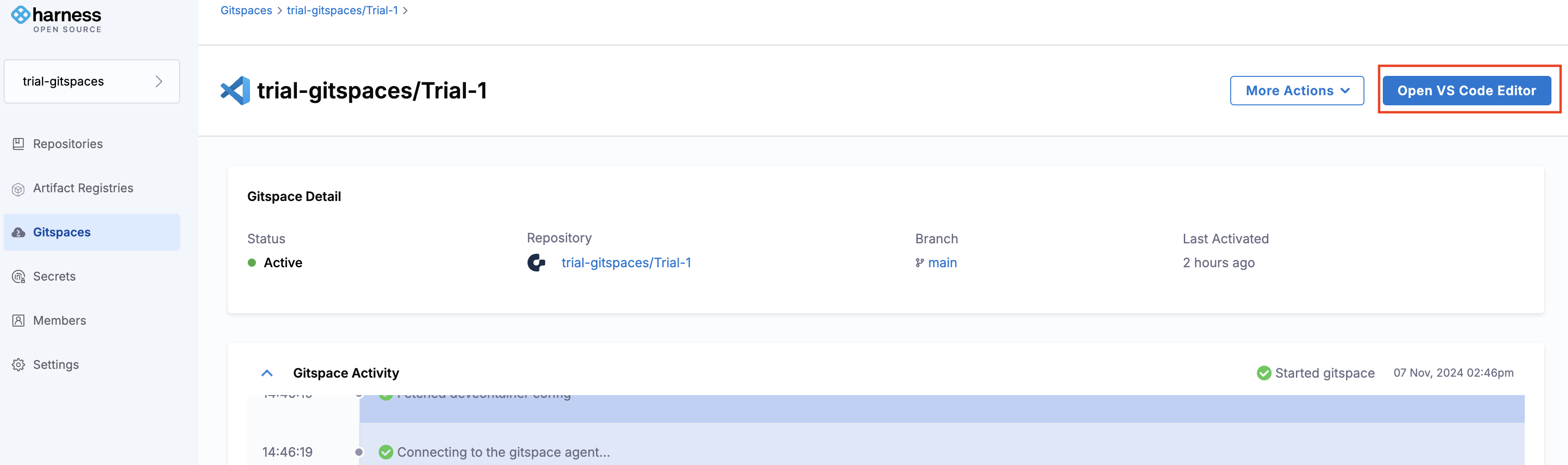Click the Artifact Registries cube icon
1568x465 pixels.
point(18,189)
